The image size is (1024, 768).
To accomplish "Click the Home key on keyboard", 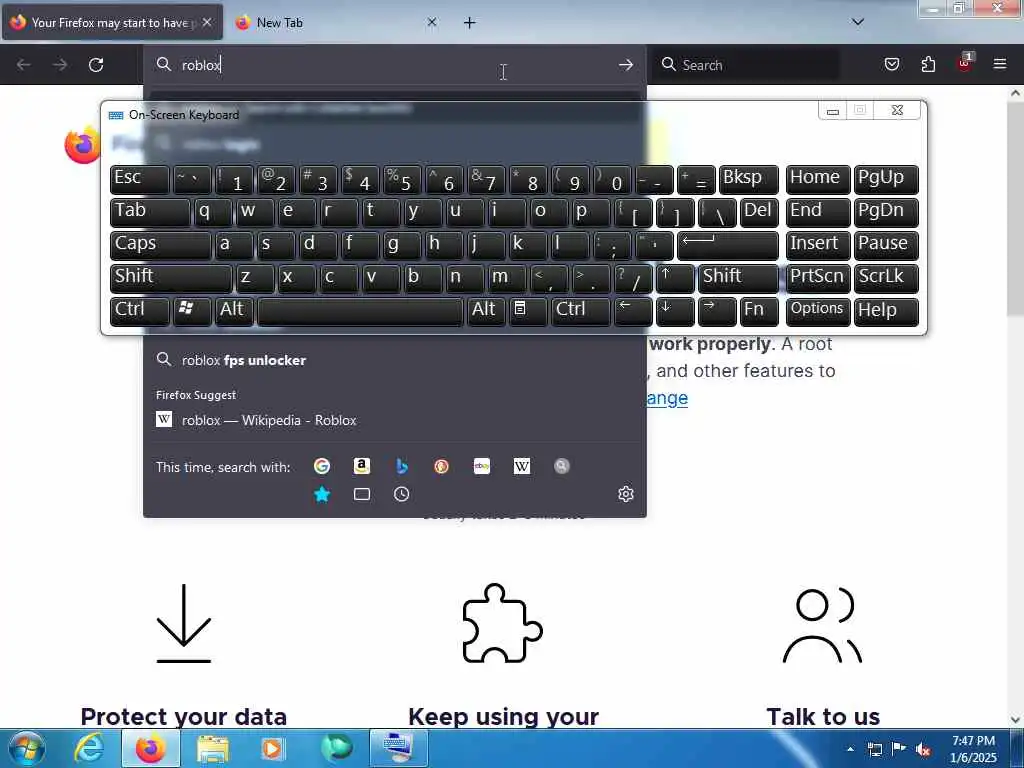I will pyautogui.click(x=818, y=180).
